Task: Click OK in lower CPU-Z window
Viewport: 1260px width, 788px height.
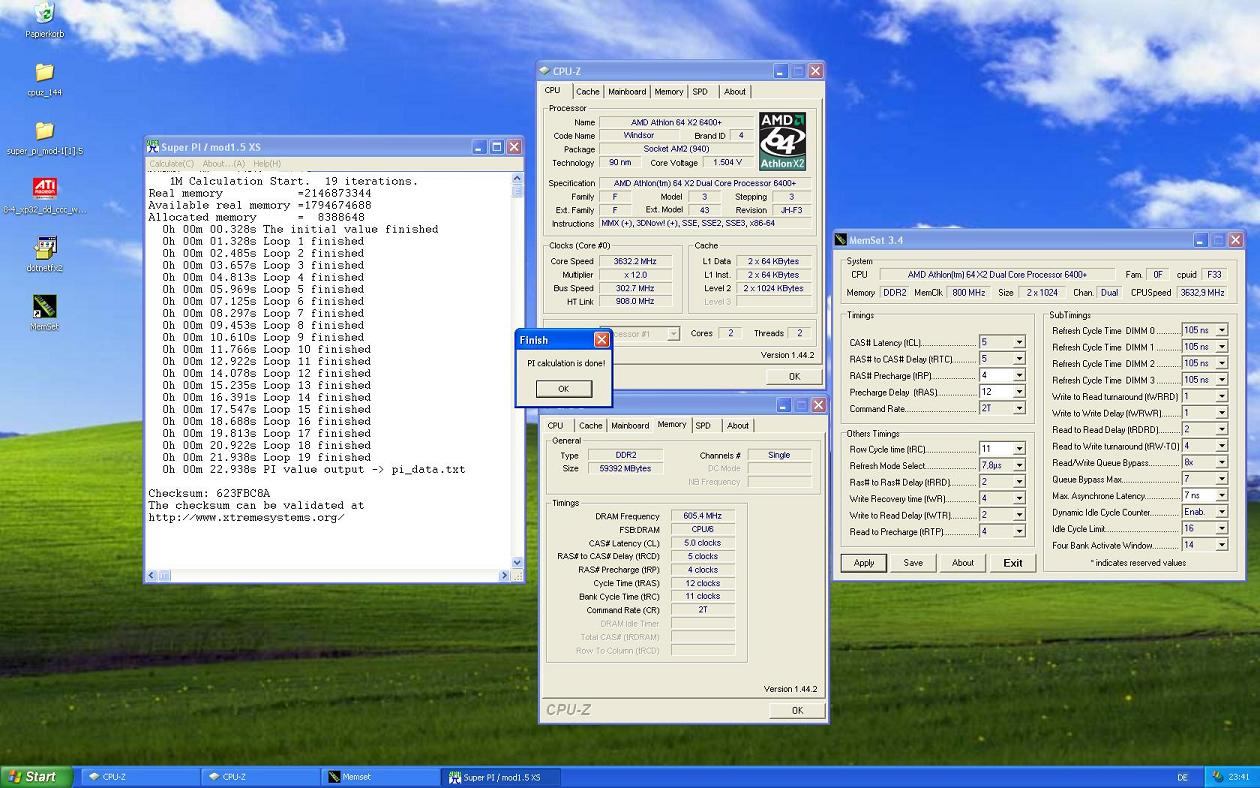Action: [797, 710]
